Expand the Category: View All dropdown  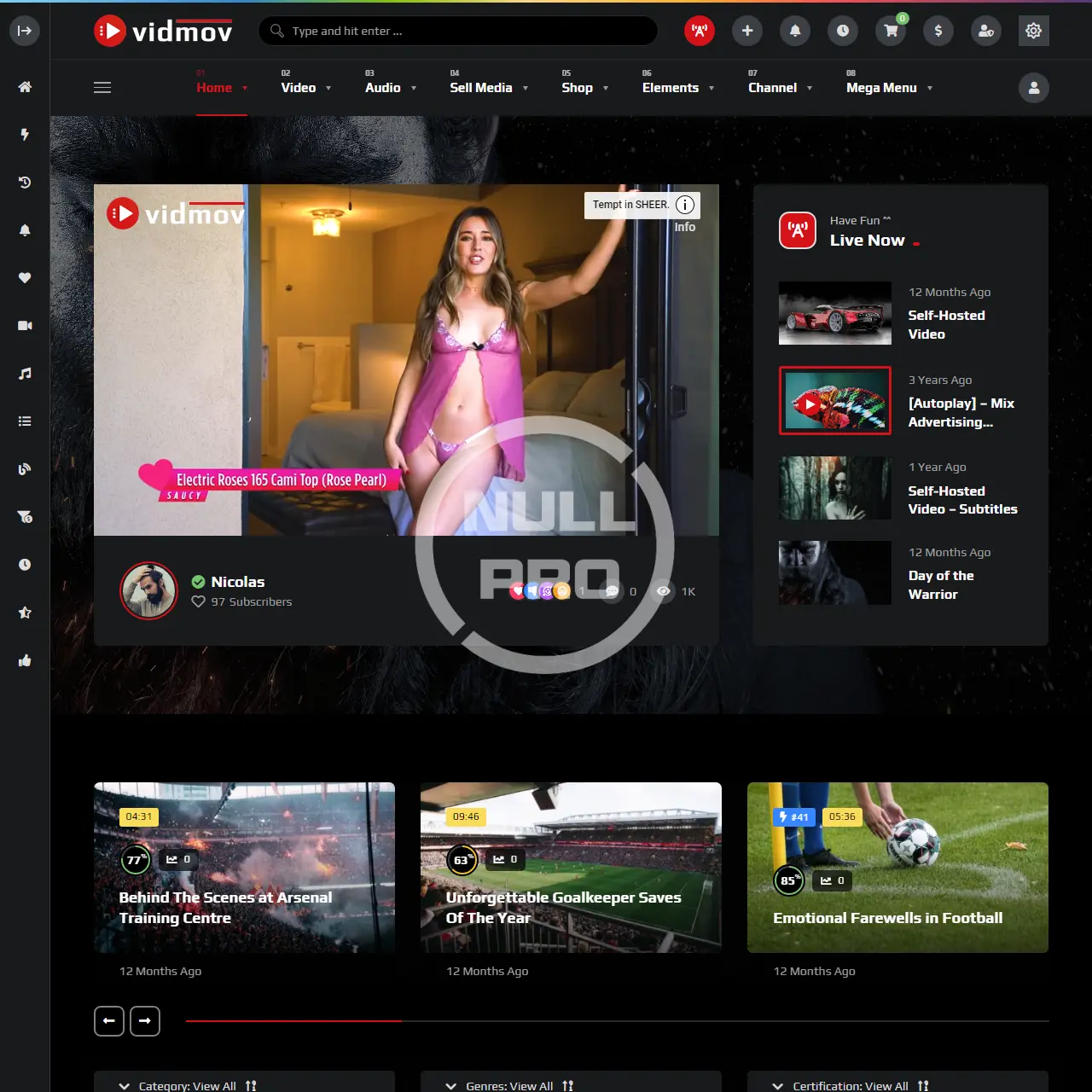188,1085
